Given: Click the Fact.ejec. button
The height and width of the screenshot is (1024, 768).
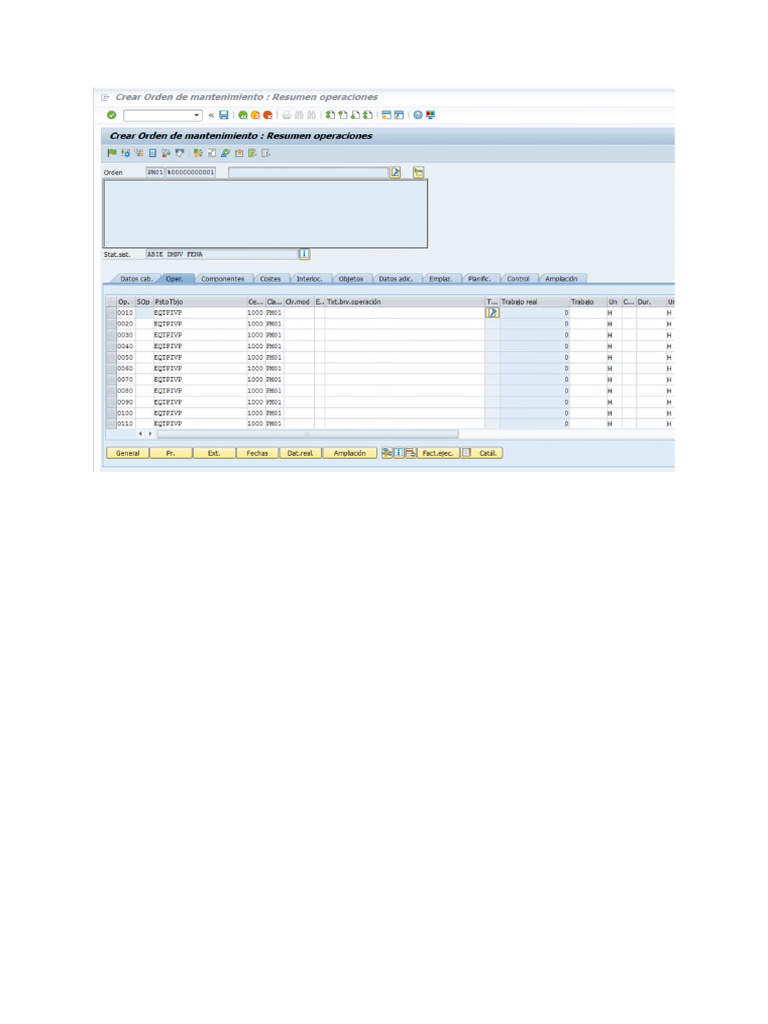Looking at the screenshot, I should pyautogui.click(x=438, y=453).
